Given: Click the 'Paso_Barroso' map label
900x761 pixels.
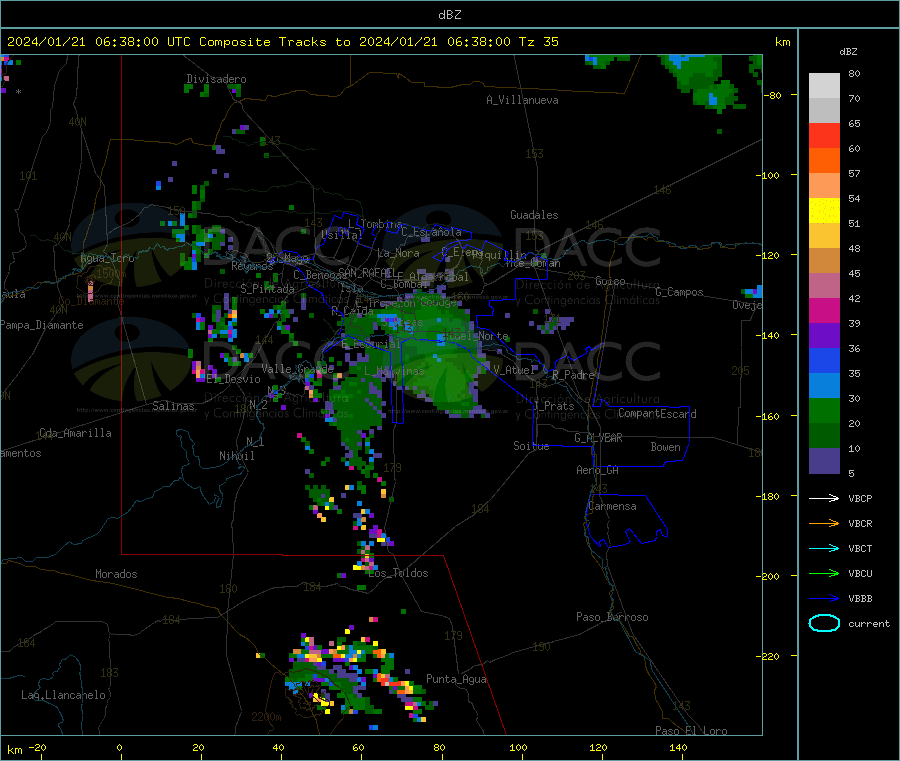Looking at the screenshot, I should pyautogui.click(x=612, y=617).
